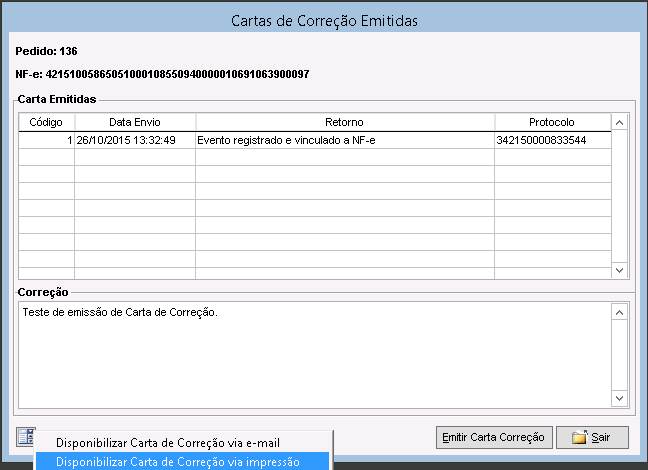Click the Emitir Carta Correção button
The height and width of the screenshot is (470, 648).
[x=494, y=437]
